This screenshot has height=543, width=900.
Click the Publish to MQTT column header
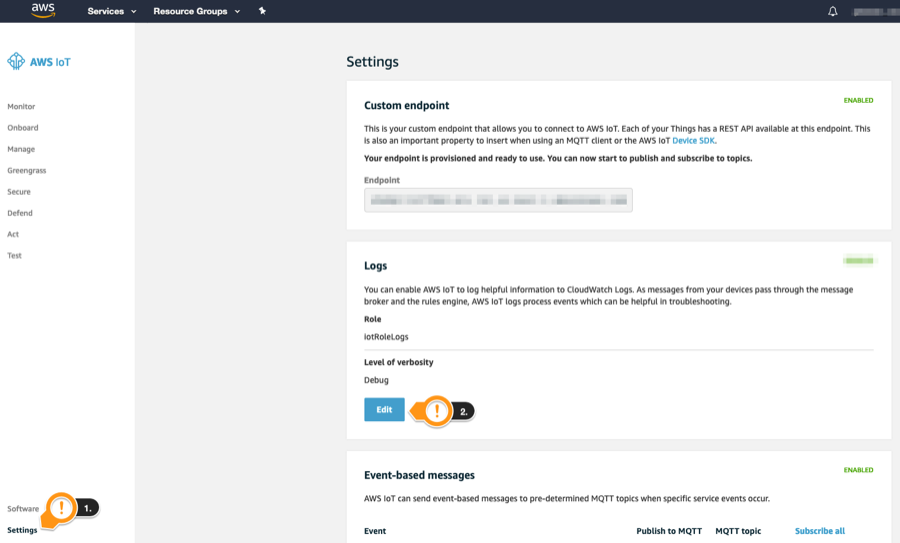(x=669, y=531)
